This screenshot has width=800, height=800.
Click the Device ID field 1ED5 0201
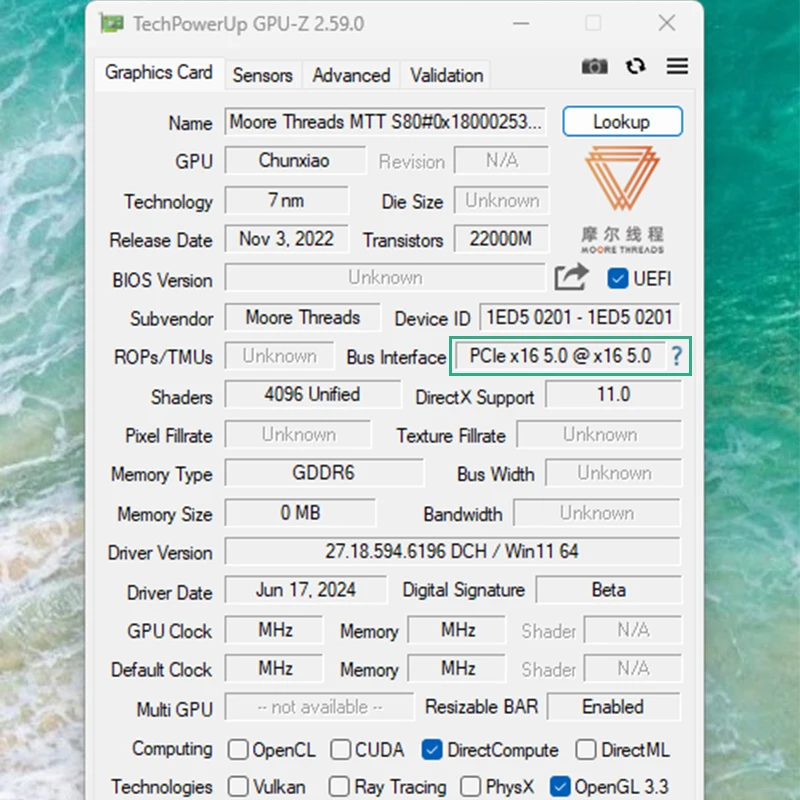click(x=580, y=317)
